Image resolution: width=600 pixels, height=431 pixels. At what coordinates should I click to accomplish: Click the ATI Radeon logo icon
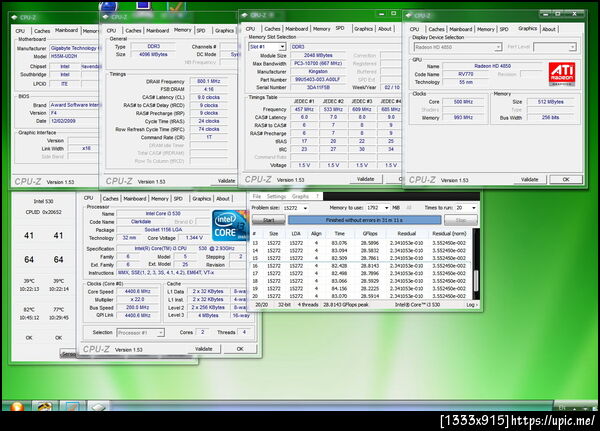click(x=562, y=74)
